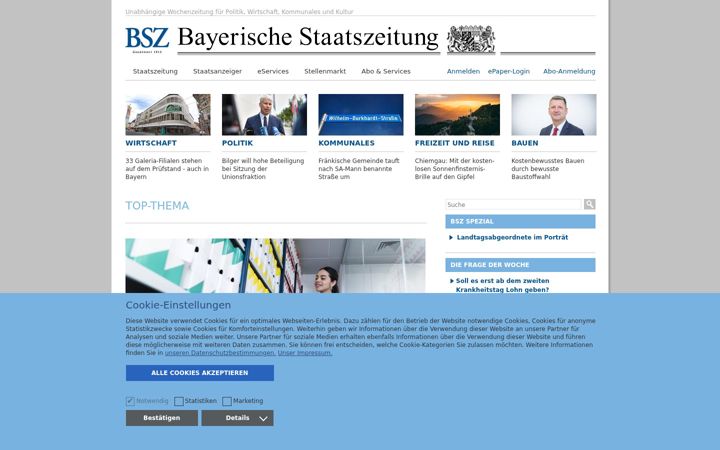
Task: Open the Abo & Services menu
Action: tap(386, 71)
